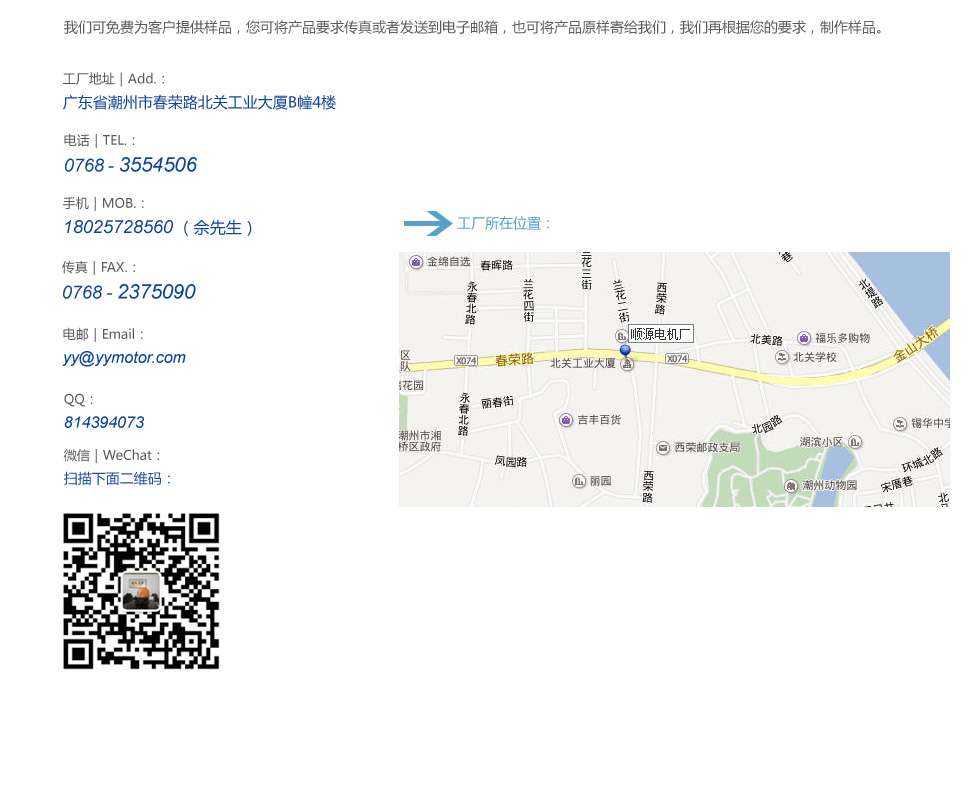Click the factory address 广东省潮州市春荣路北关工业大厦B幢4楼
Viewport: 980px width, 800px height.
pos(199,102)
